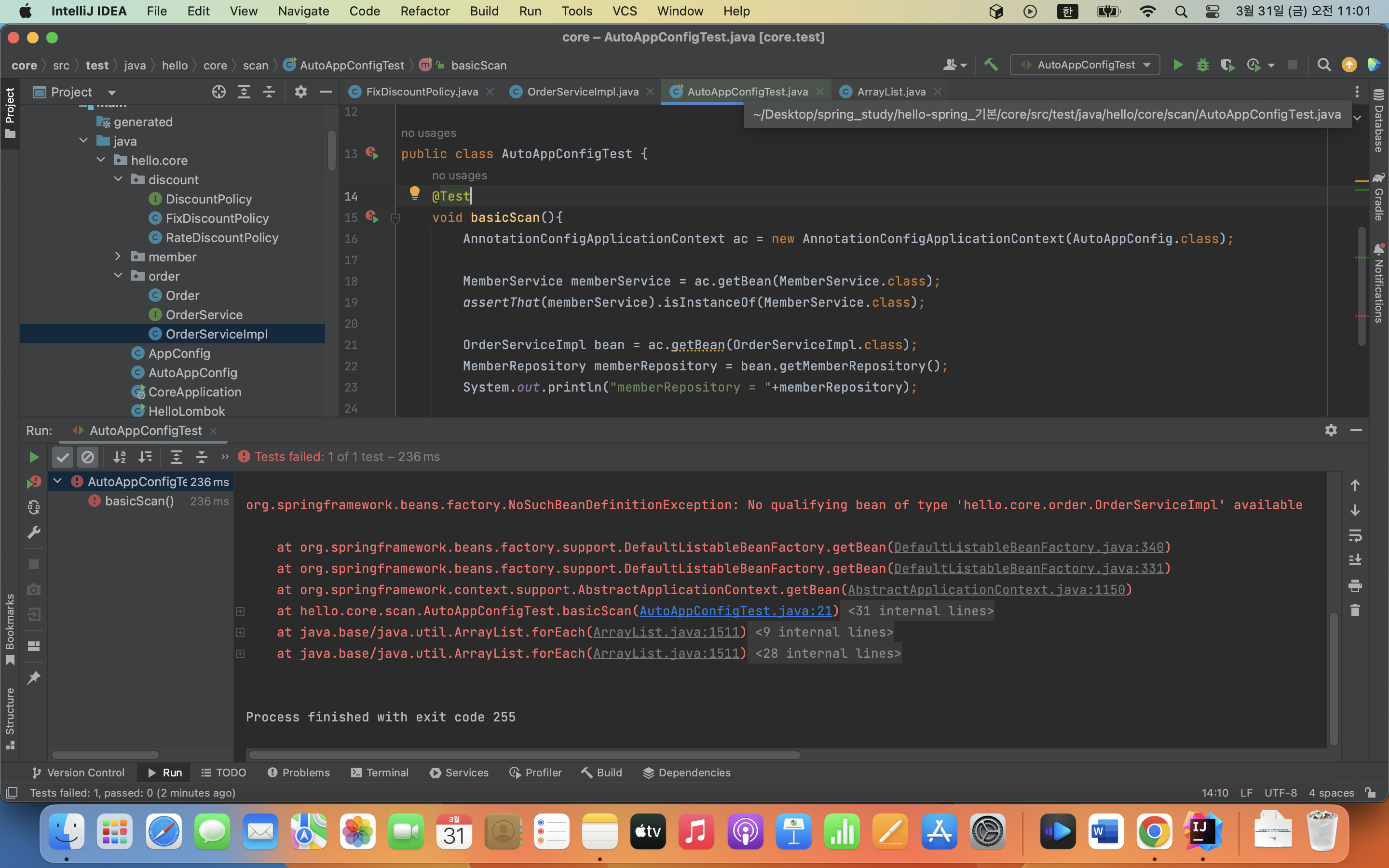The image size is (1389, 868).
Task: Toggle show ignored tests button
Action: pyautogui.click(x=88, y=457)
